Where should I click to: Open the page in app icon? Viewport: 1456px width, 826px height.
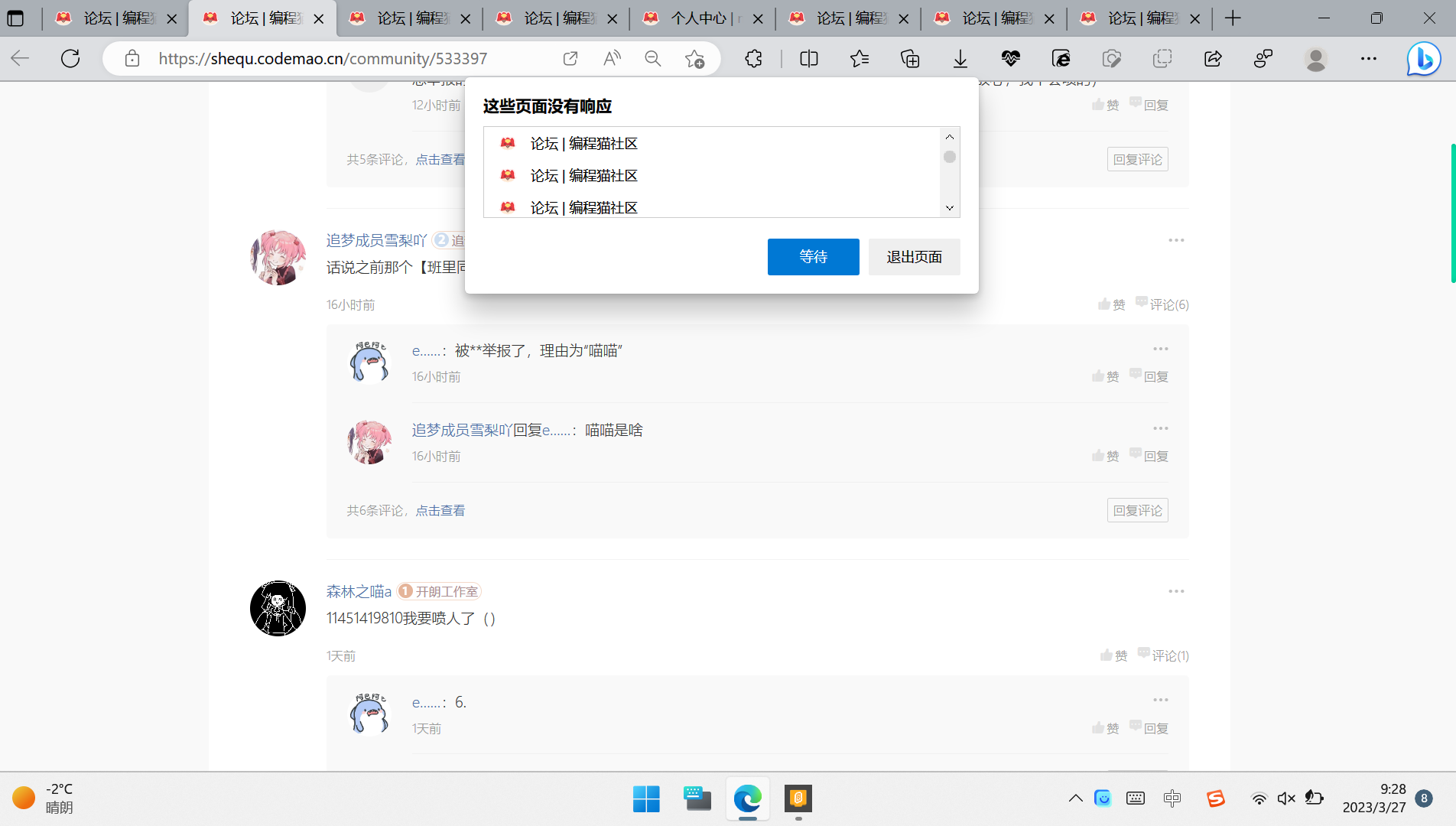point(570,58)
